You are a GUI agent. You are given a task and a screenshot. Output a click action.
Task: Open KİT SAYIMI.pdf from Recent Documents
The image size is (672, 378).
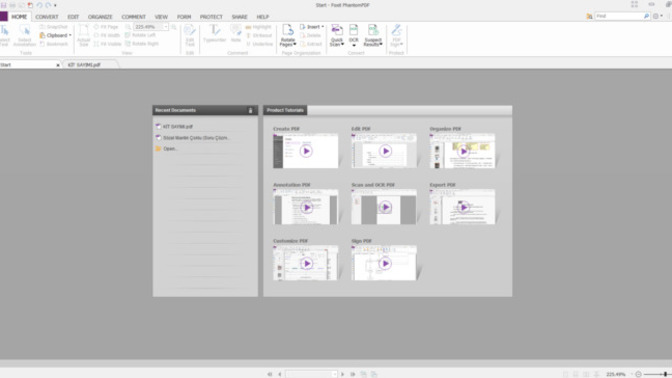click(x=177, y=126)
